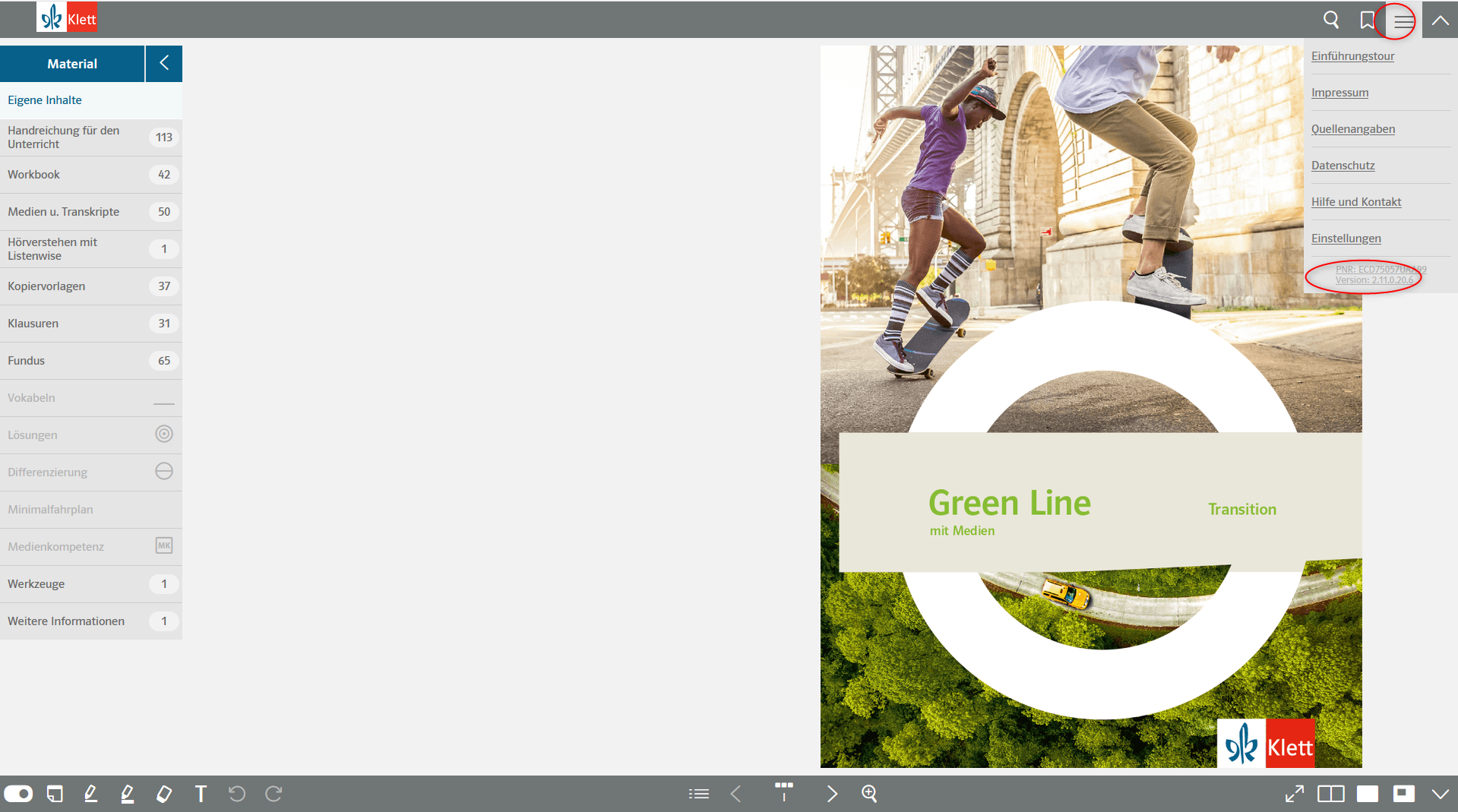Image resolution: width=1458 pixels, height=812 pixels.
Task: Select the Material panel header
Action: [72, 64]
